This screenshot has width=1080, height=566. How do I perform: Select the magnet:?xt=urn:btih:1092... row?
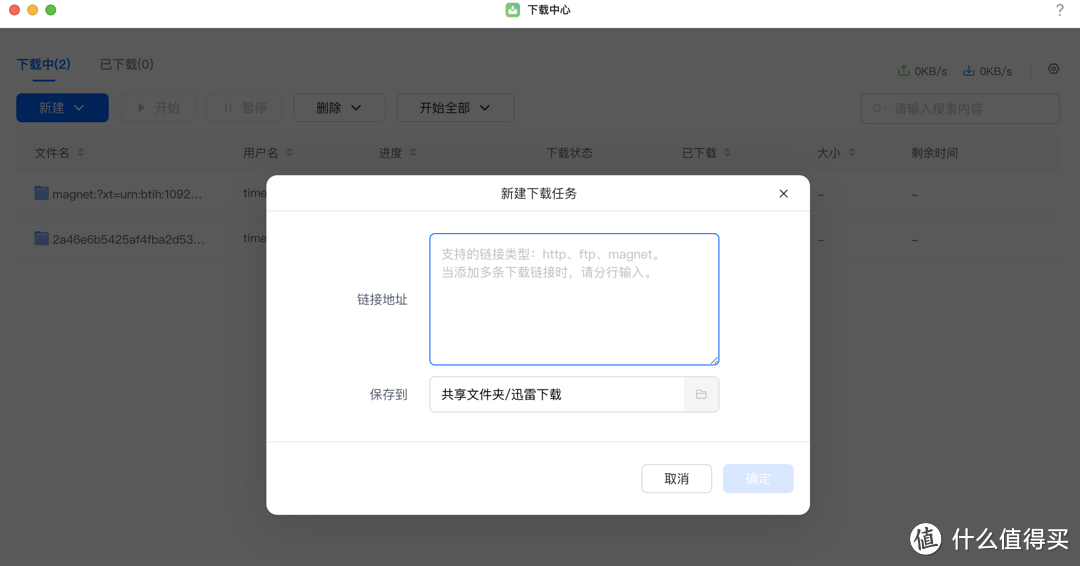pos(537,194)
